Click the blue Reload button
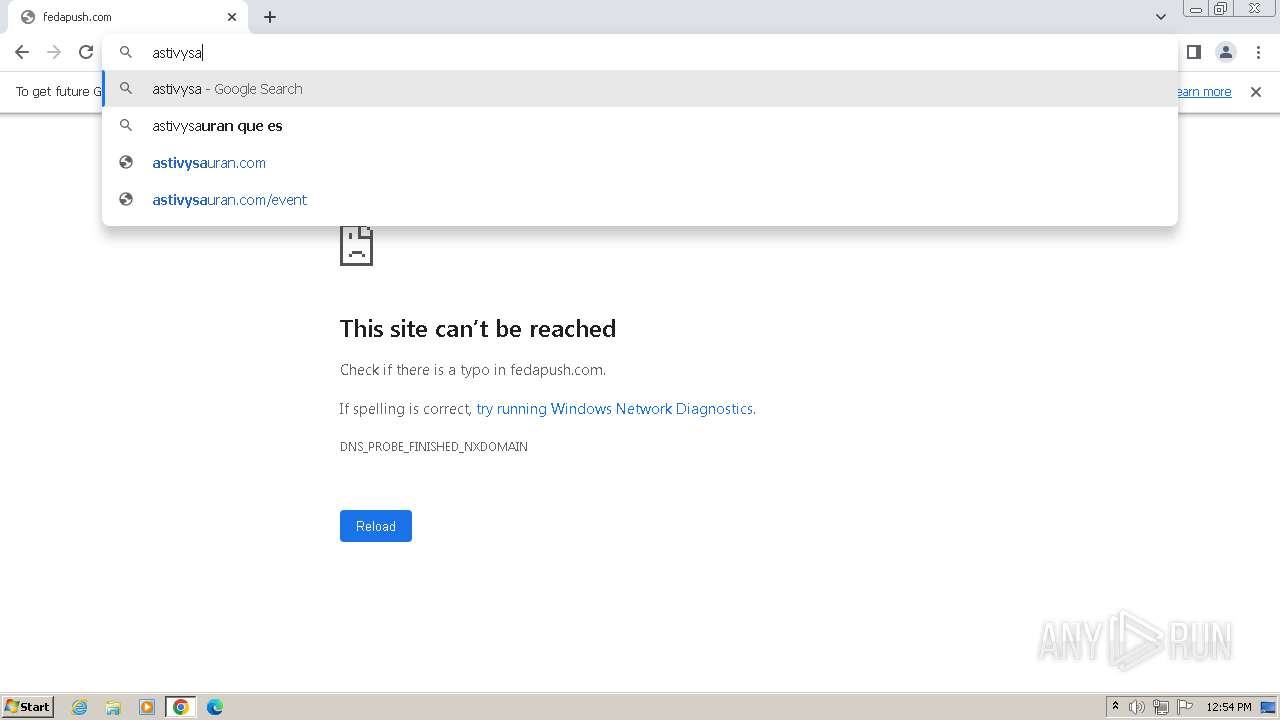This screenshot has width=1280, height=720. click(376, 526)
